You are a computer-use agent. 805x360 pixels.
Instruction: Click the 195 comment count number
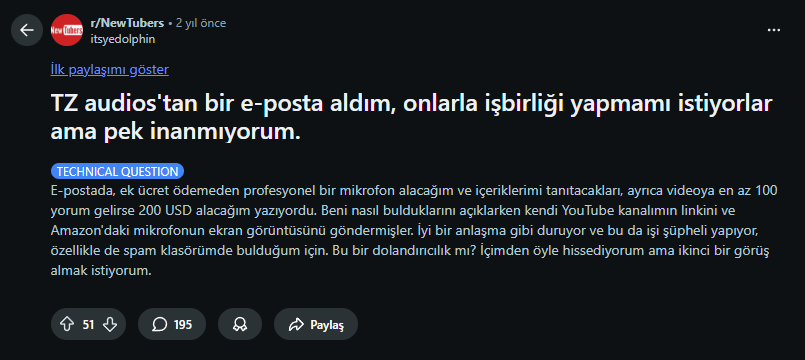pyautogui.click(x=183, y=325)
